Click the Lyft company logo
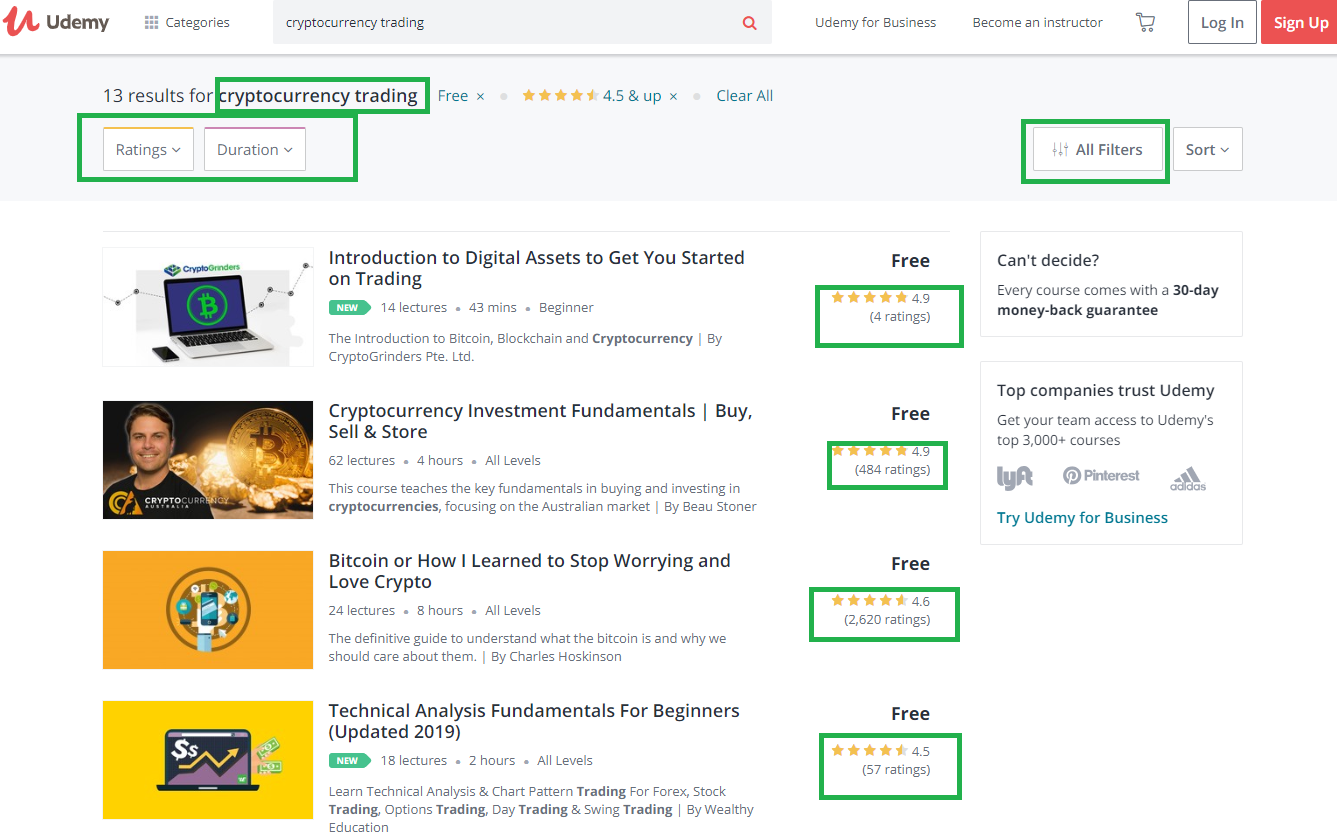1337x835 pixels. [x=1015, y=477]
